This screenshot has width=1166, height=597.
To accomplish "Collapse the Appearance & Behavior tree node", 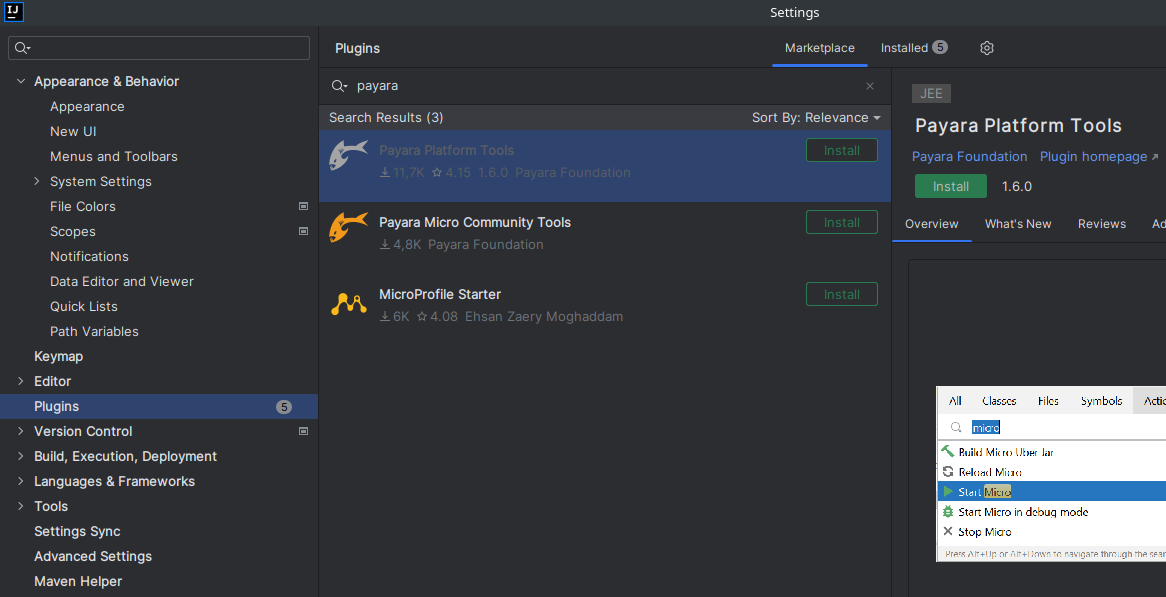I will pyautogui.click(x=20, y=81).
